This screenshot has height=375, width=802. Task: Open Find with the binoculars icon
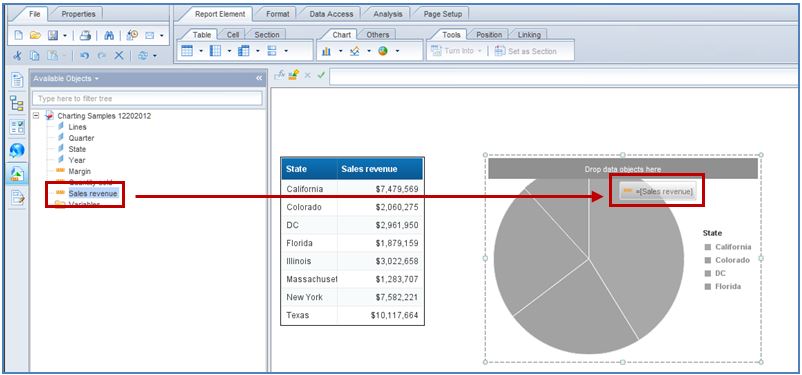coord(109,35)
